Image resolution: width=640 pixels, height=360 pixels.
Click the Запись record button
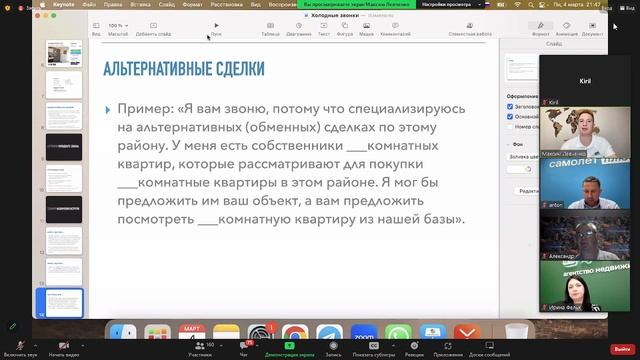(333, 349)
